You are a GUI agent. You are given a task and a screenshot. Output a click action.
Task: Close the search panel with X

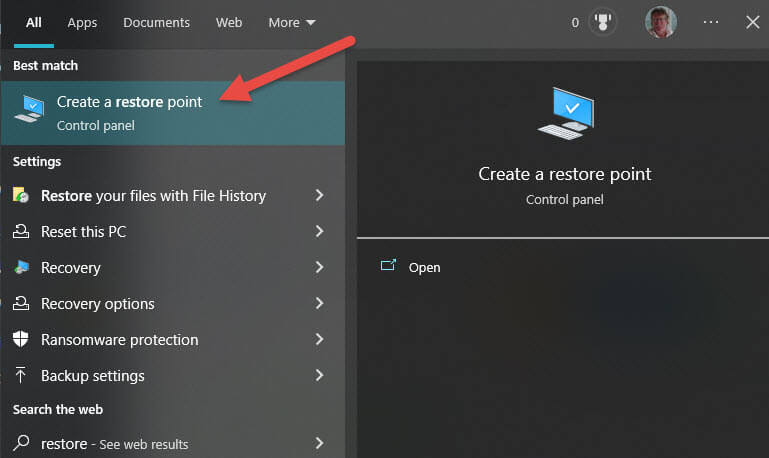[752, 22]
